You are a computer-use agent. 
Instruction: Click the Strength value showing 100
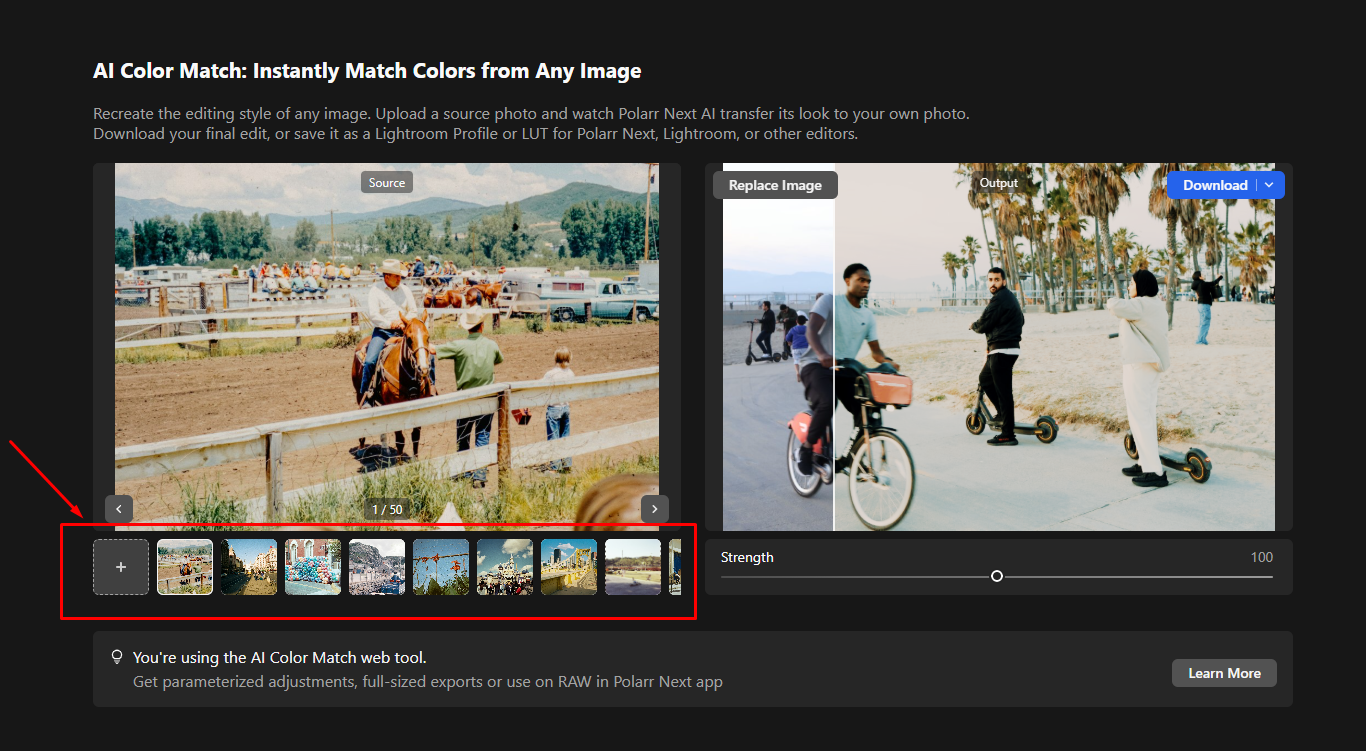[1262, 557]
